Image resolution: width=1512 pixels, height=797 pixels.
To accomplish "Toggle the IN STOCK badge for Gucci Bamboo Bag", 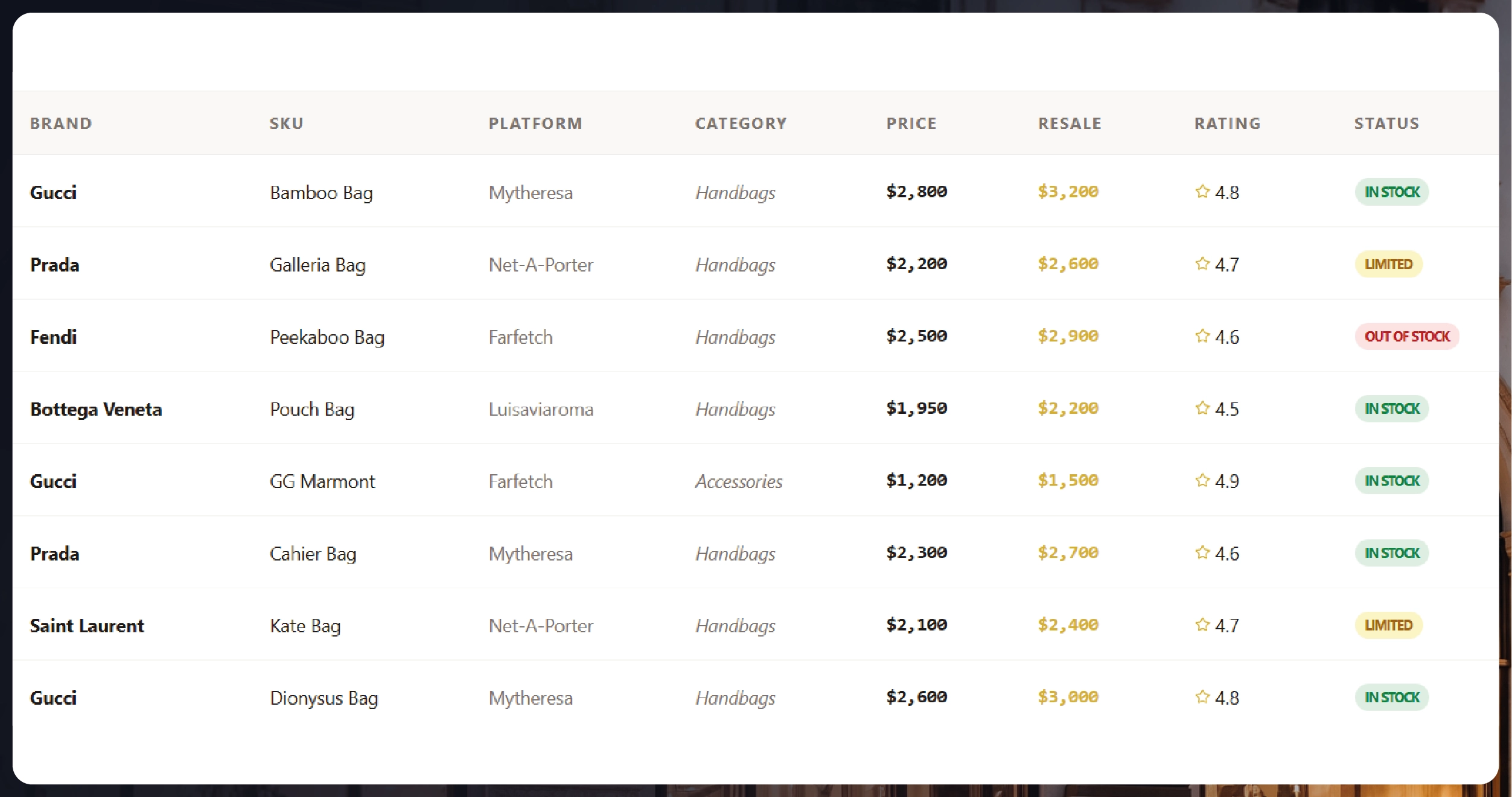I will point(1391,192).
